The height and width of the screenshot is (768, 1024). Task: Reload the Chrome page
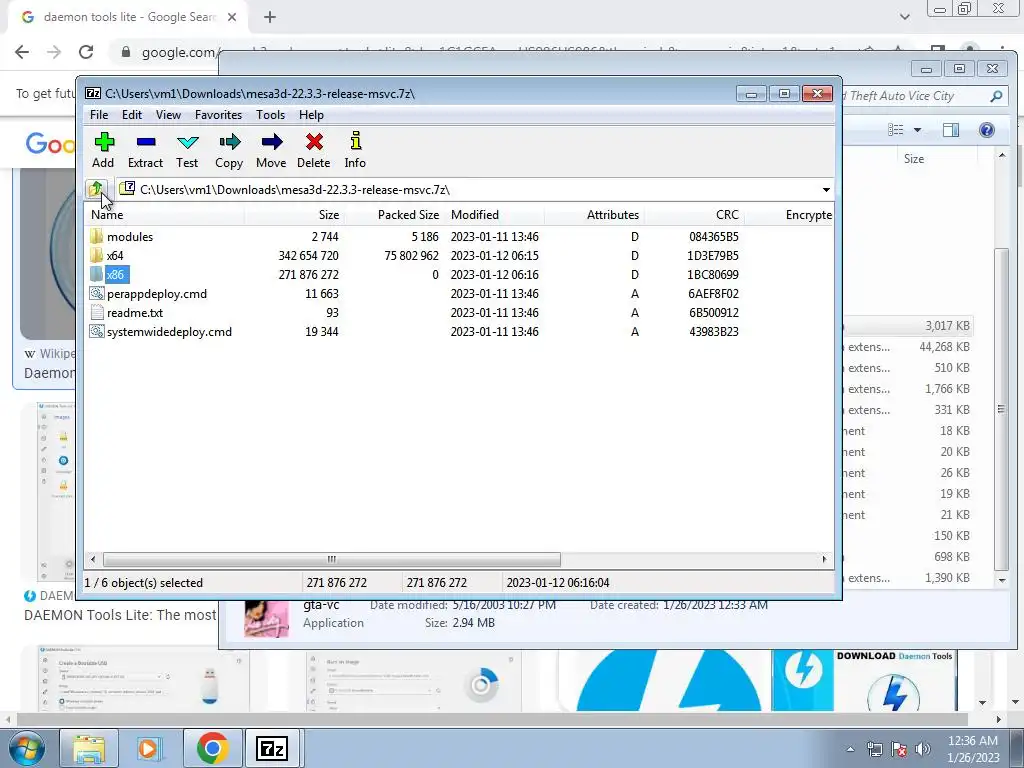click(x=86, y=52)
